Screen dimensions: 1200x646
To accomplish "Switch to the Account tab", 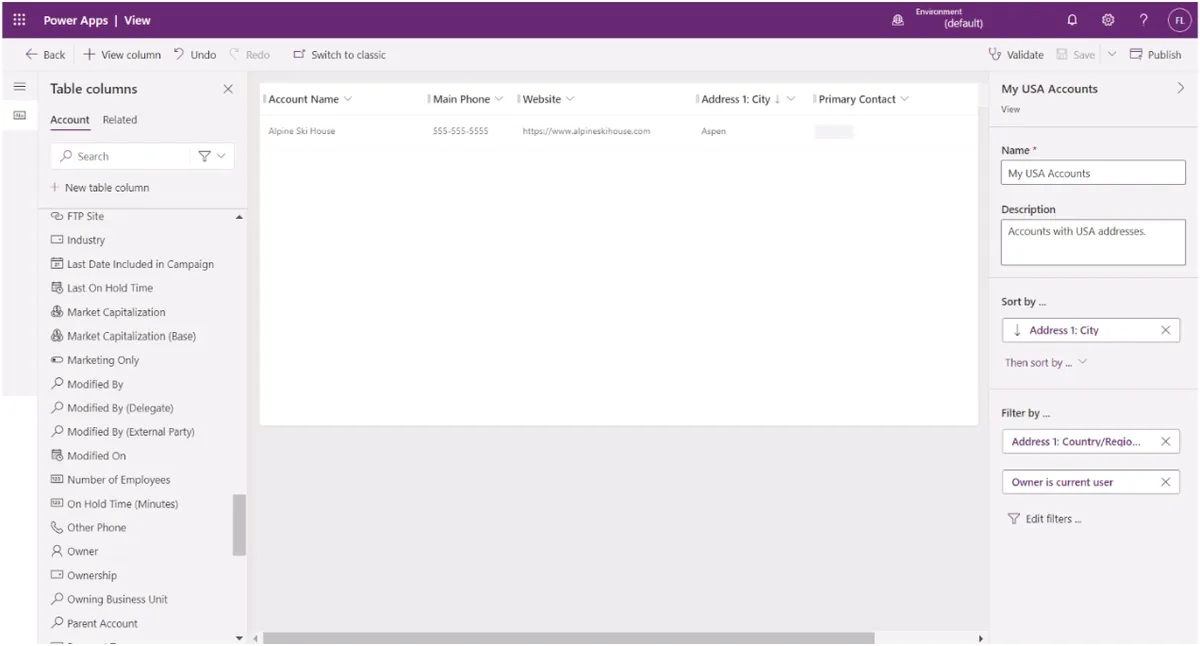I will (x=70, y=120).
